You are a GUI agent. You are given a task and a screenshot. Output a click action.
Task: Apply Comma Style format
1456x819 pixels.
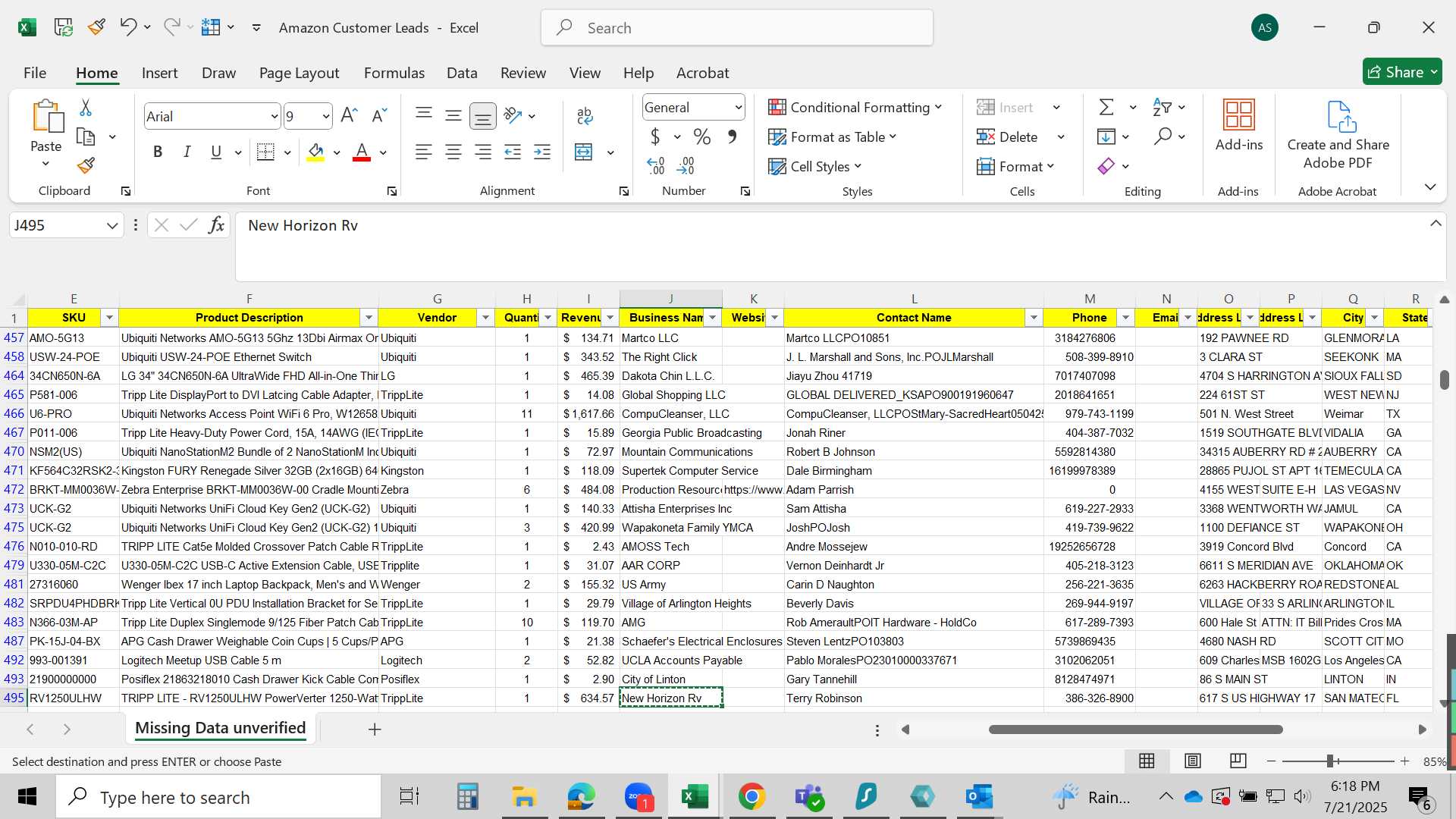click(732, 136)
